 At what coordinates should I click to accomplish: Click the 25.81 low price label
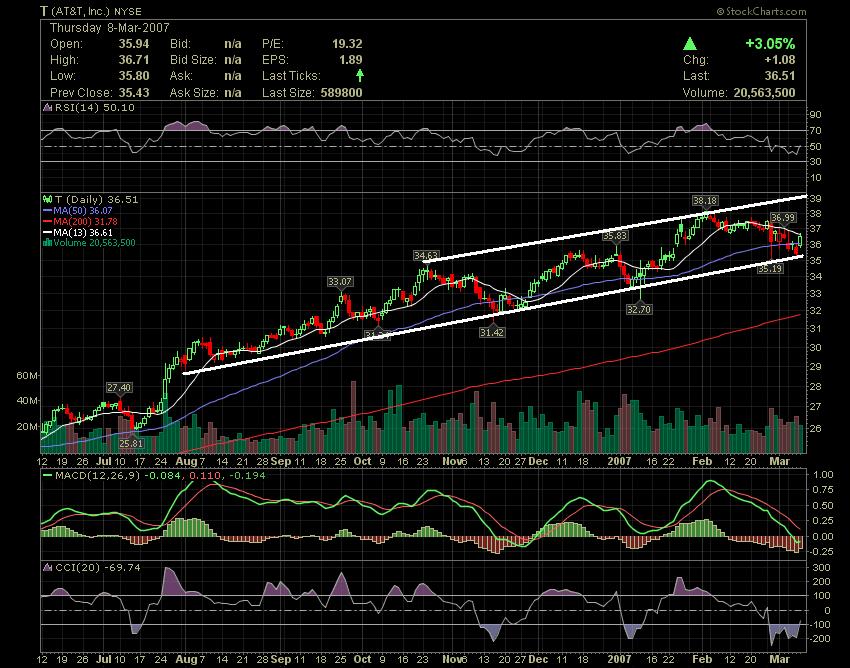click(131, 443)
